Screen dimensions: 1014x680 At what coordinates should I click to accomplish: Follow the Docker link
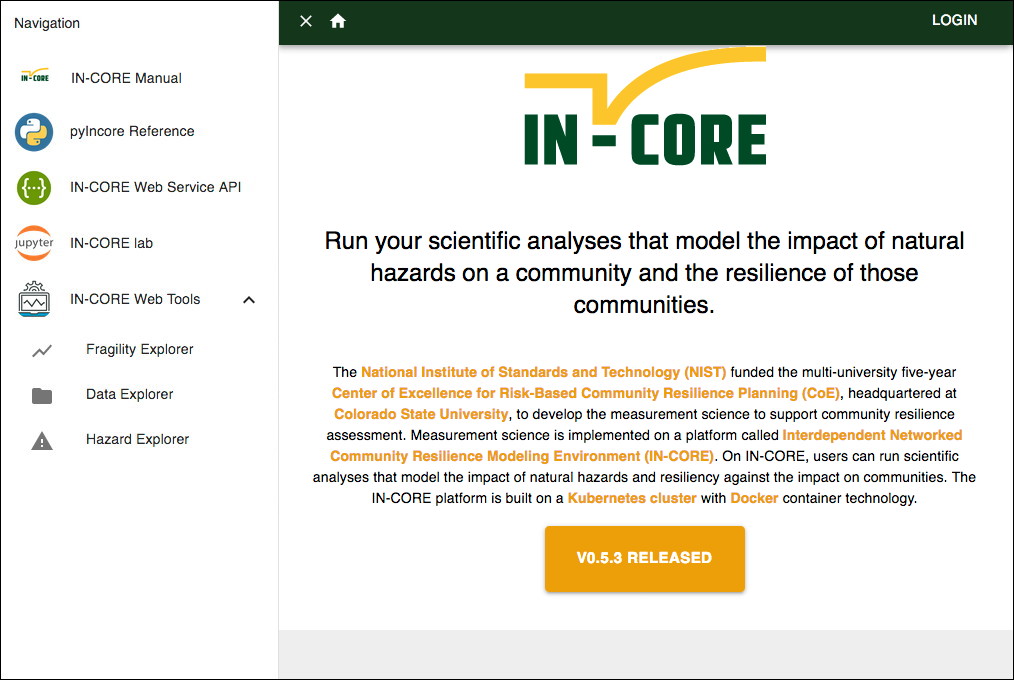coord(754,498)
